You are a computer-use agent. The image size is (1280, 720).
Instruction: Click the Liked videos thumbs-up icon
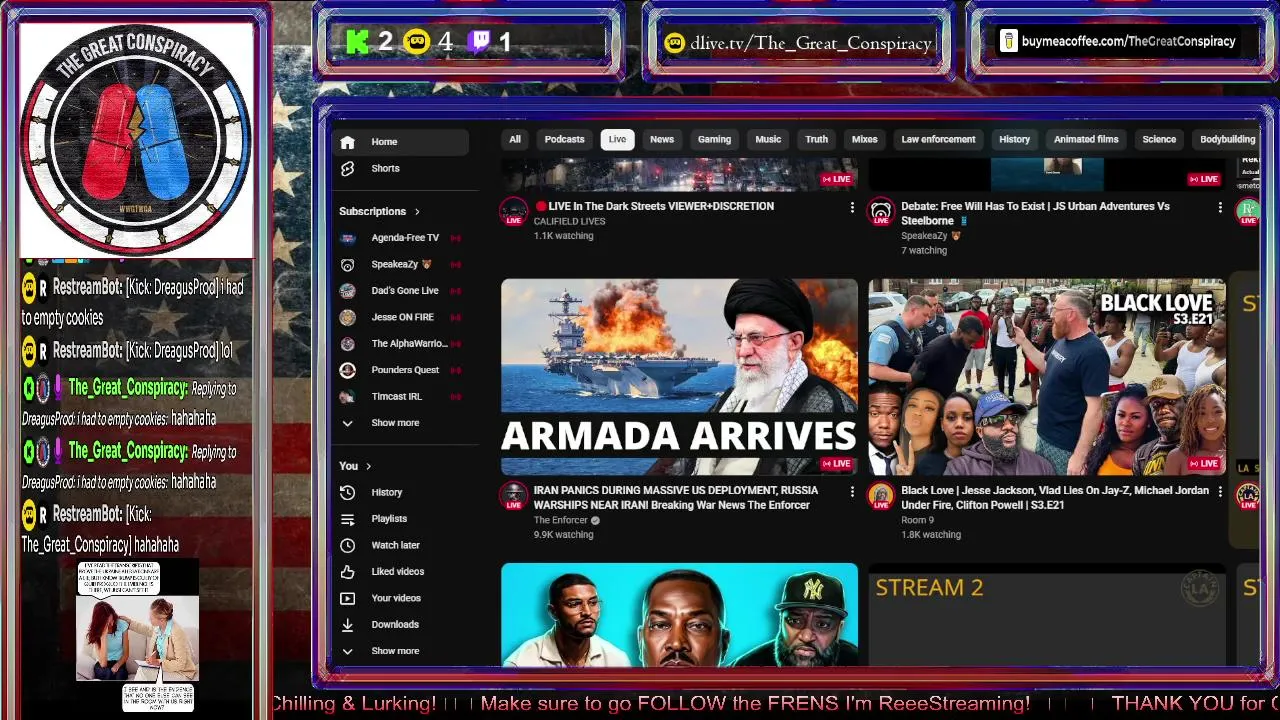[x=347, y=572]
